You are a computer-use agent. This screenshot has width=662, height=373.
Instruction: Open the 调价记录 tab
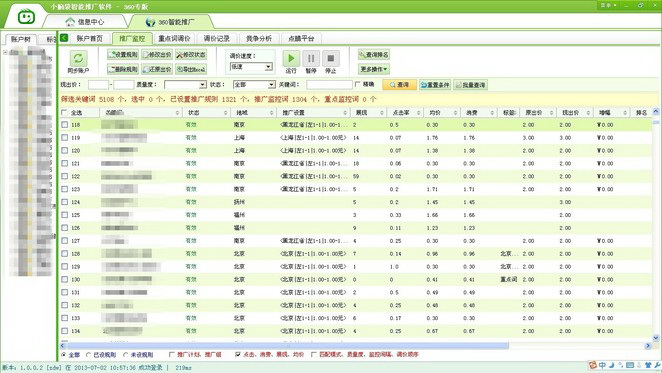217,38
